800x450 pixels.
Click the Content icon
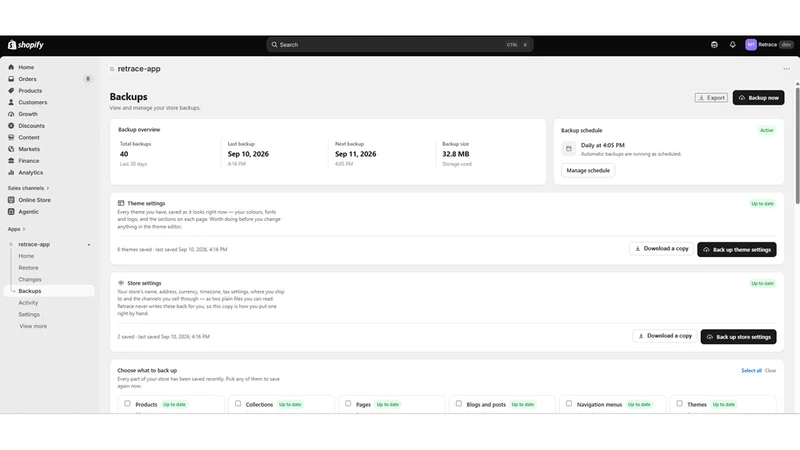(x=11, y=138)
